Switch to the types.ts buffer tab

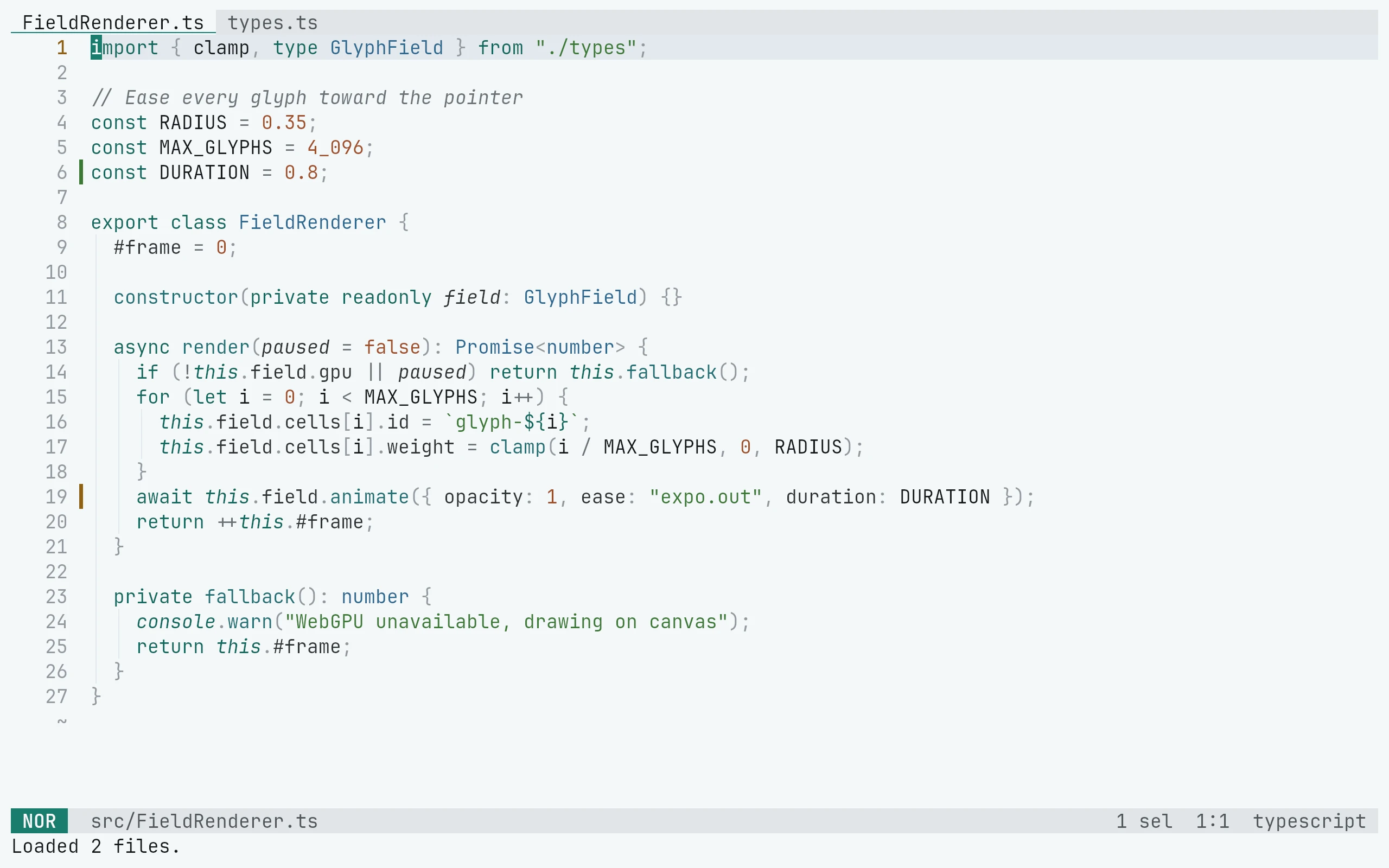272,23
